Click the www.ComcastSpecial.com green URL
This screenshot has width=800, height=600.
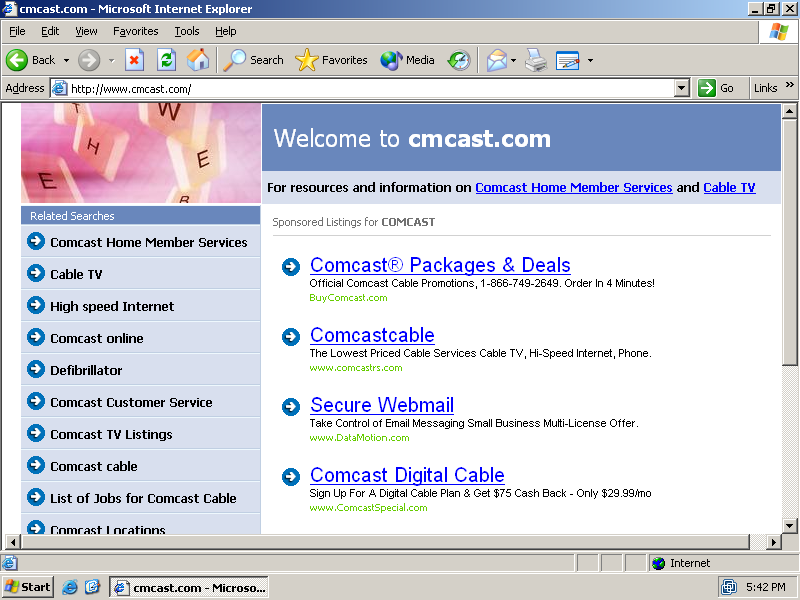368,508
